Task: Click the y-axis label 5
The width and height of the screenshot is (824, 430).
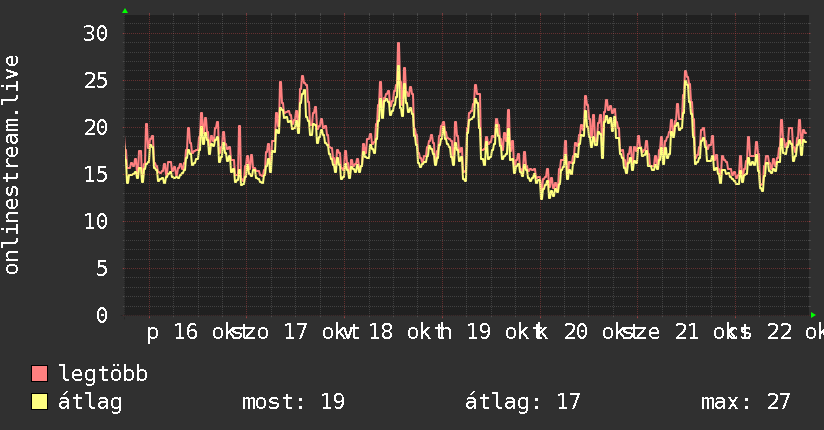Action: coord(101,269)
